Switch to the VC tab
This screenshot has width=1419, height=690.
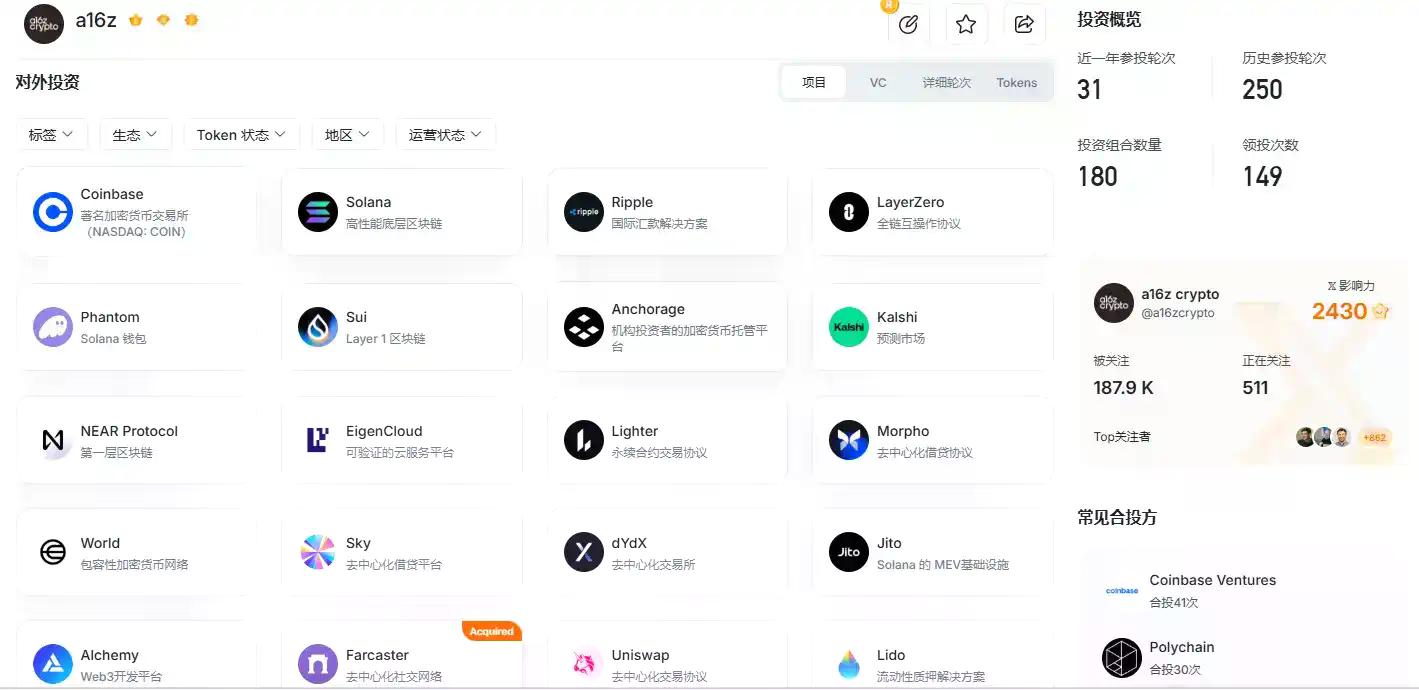877,82
